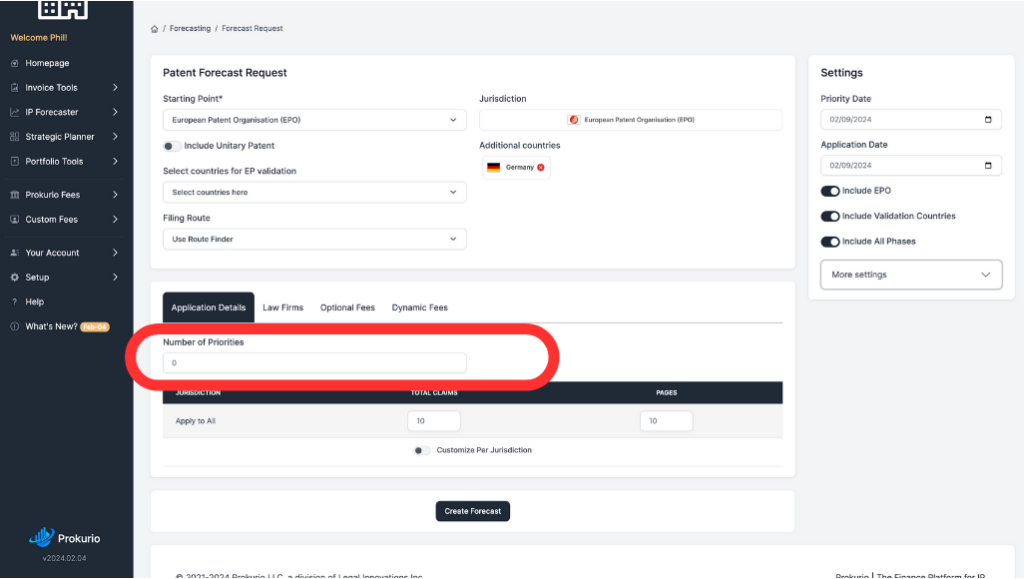Open the Homepage sidebar link
The width and height of the screenshot is (1024, 579).
tap(47, 63)
